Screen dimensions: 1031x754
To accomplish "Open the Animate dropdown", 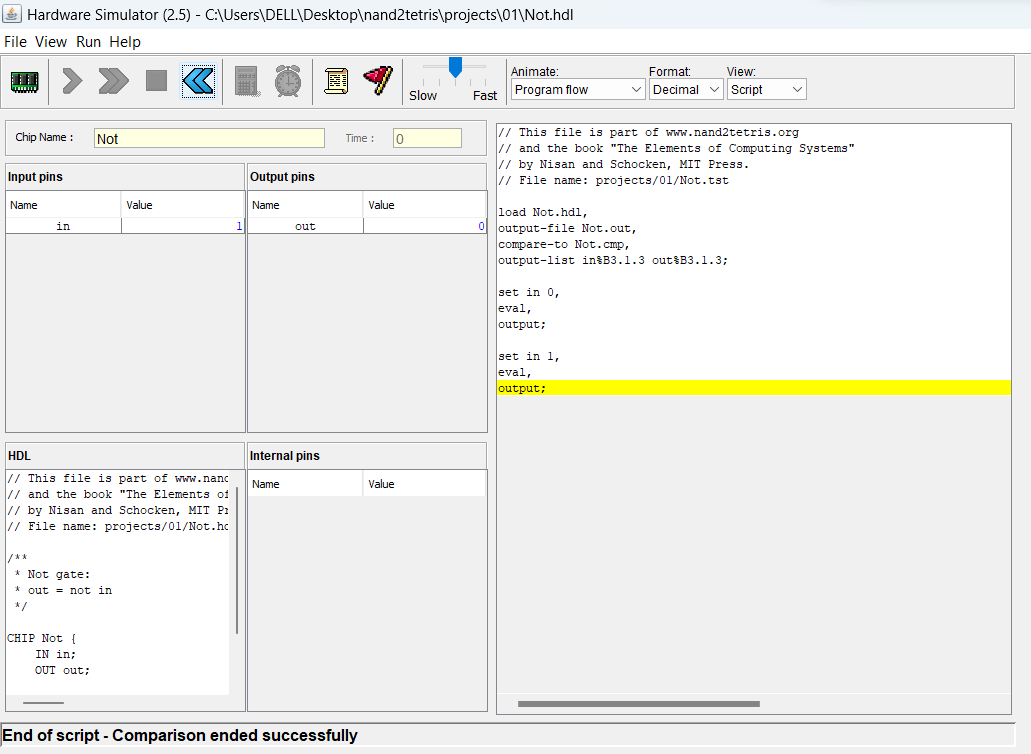I will 577,89.
